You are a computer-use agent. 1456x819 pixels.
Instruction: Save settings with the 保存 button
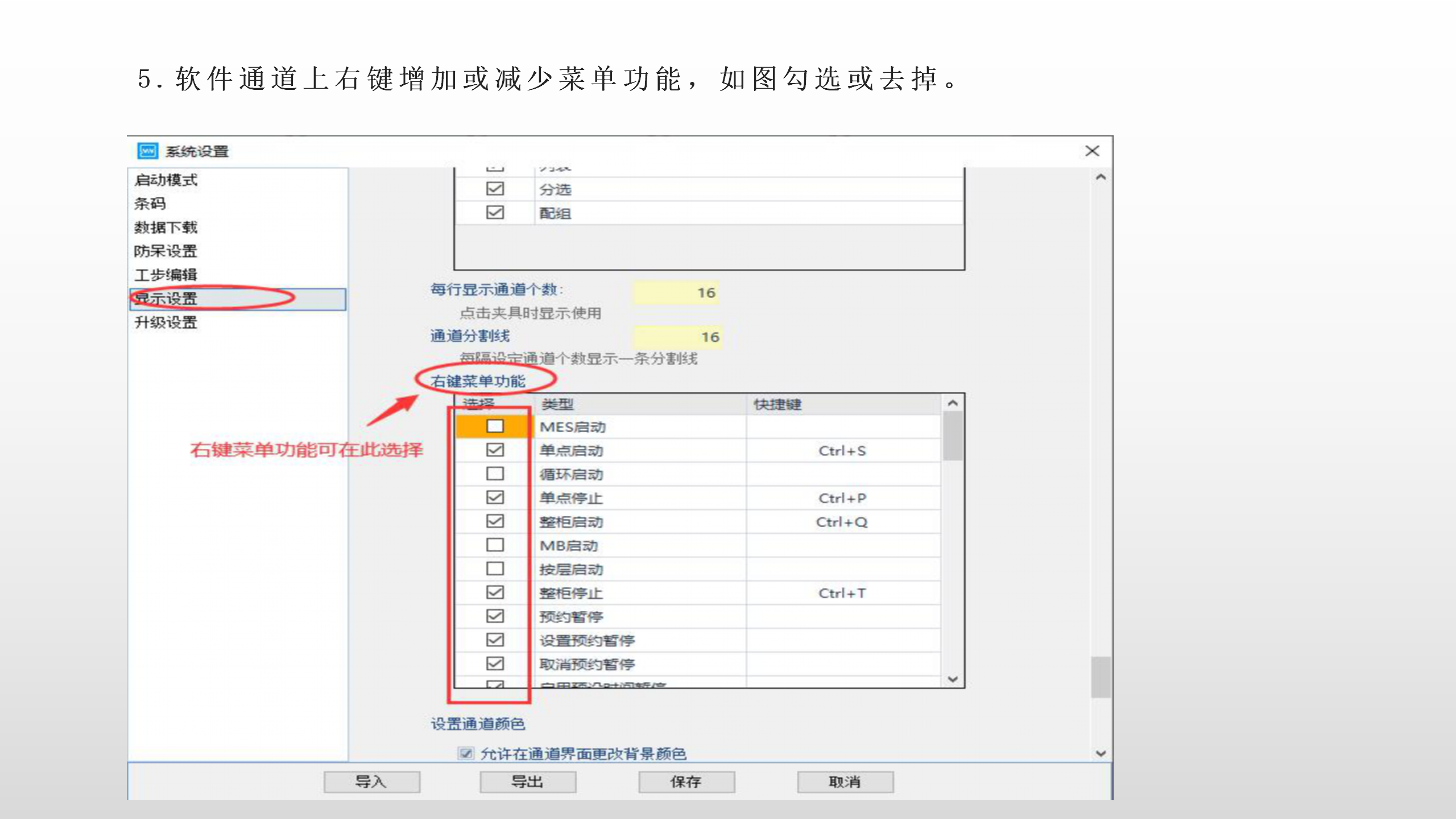tap(686, 782)
